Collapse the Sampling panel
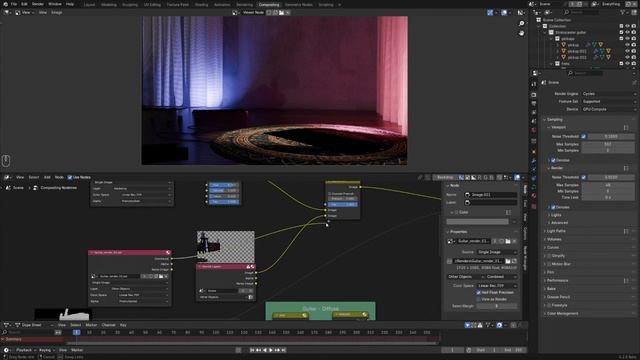 pos(555,120)
